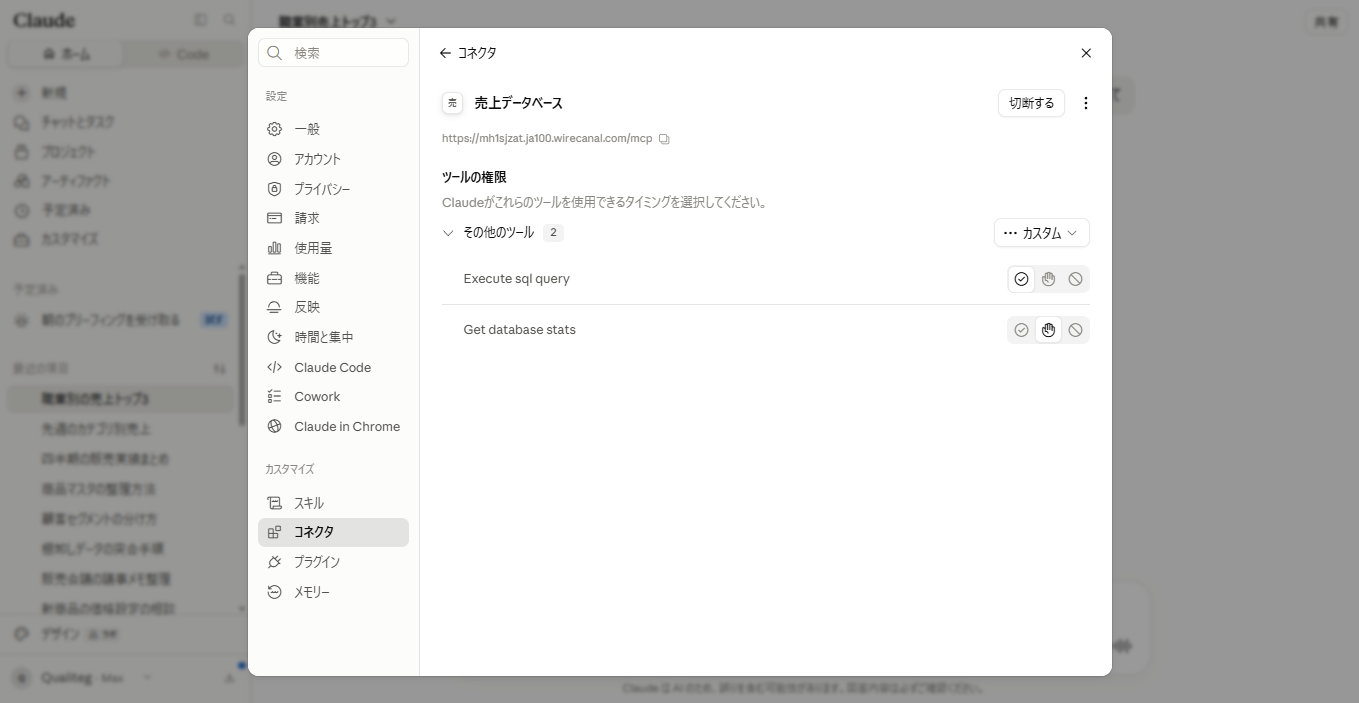
Task: Open Cowork settings
Action: [x=333, y=397]
